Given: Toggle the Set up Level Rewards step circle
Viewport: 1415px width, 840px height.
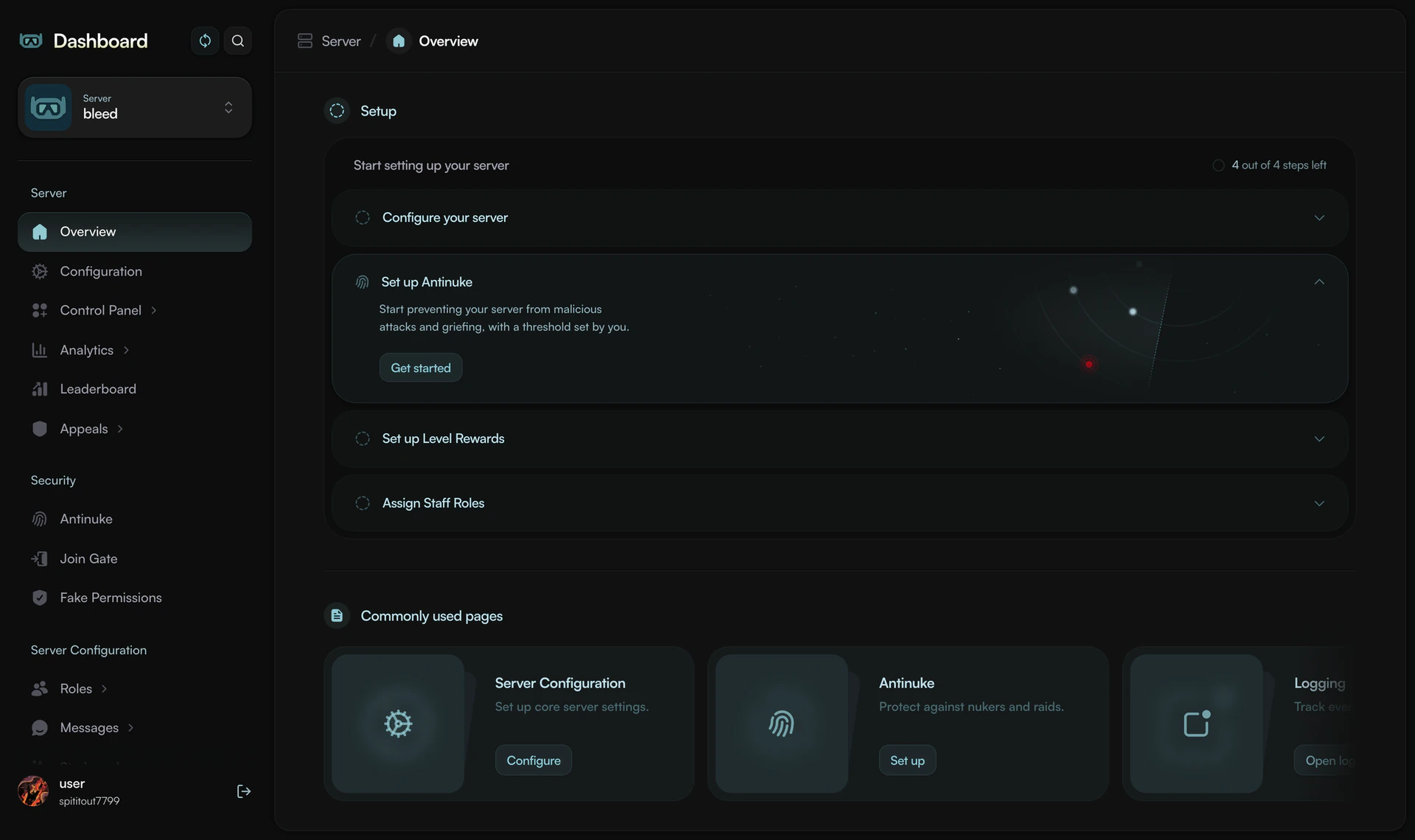Looking at the screenshot, I should point(363,439).
